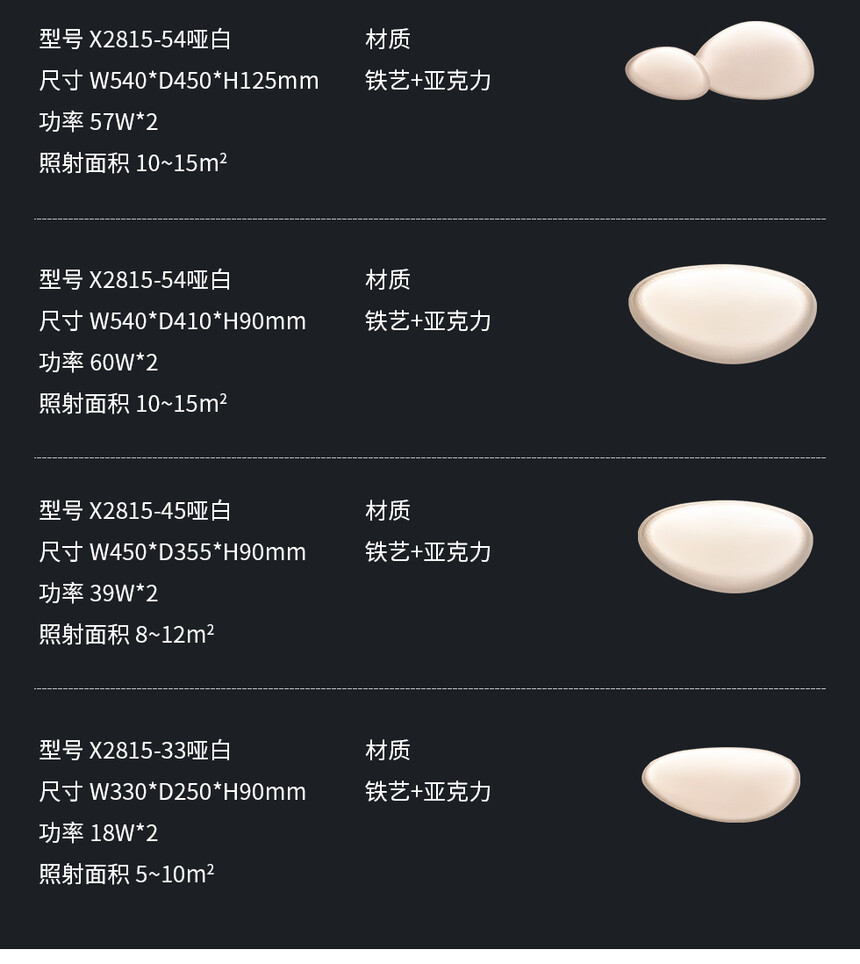860x964 pixels.
Task: Click 照射面积 5~10m² text
Action: tap(127, 874)
